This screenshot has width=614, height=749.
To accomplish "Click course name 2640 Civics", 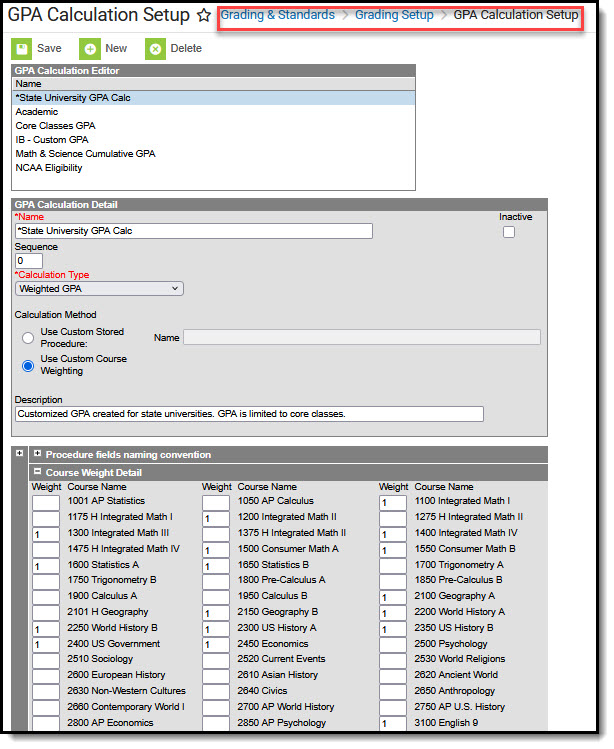I will coord(263,692).
